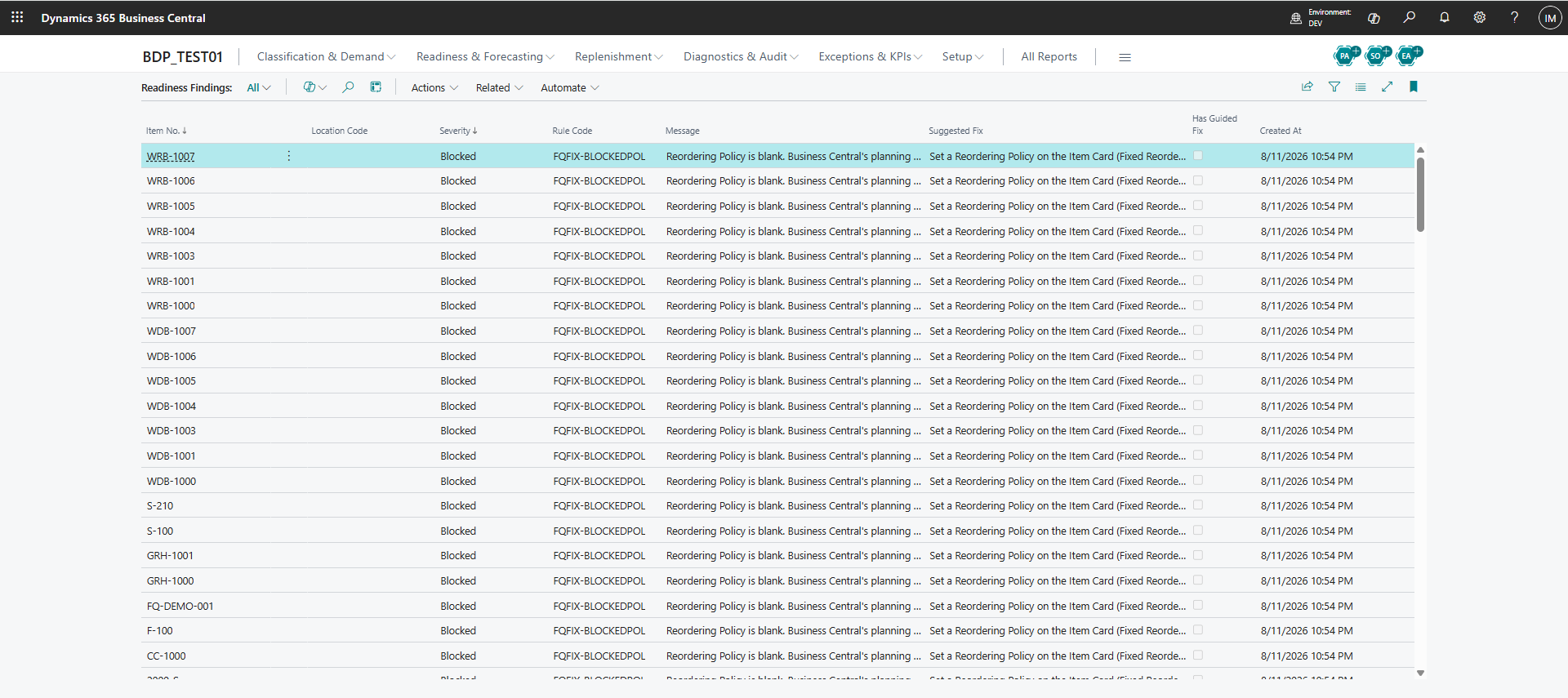
Task: Toggle Has Guided Fix for WDB-1003
Action: click(x=1198, y=430)
